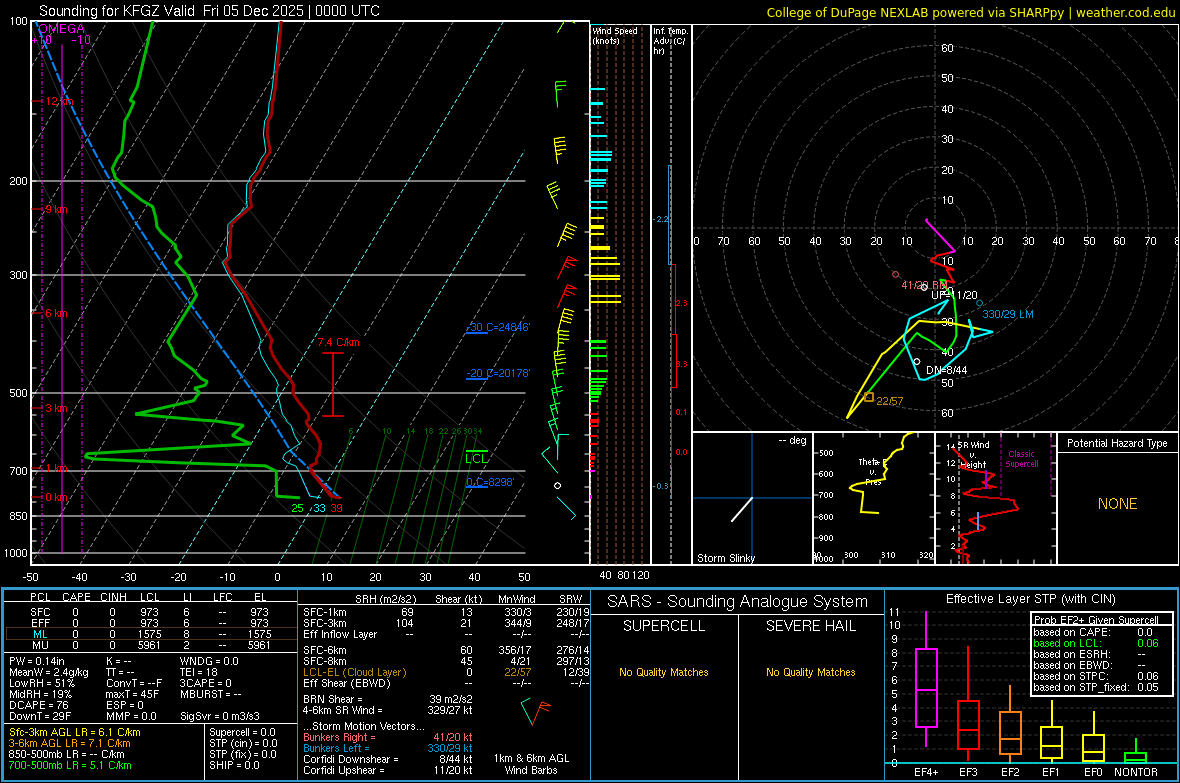Select the SFC-6km shear row
Screen dimensions: 1180x783
coord(446,650)
